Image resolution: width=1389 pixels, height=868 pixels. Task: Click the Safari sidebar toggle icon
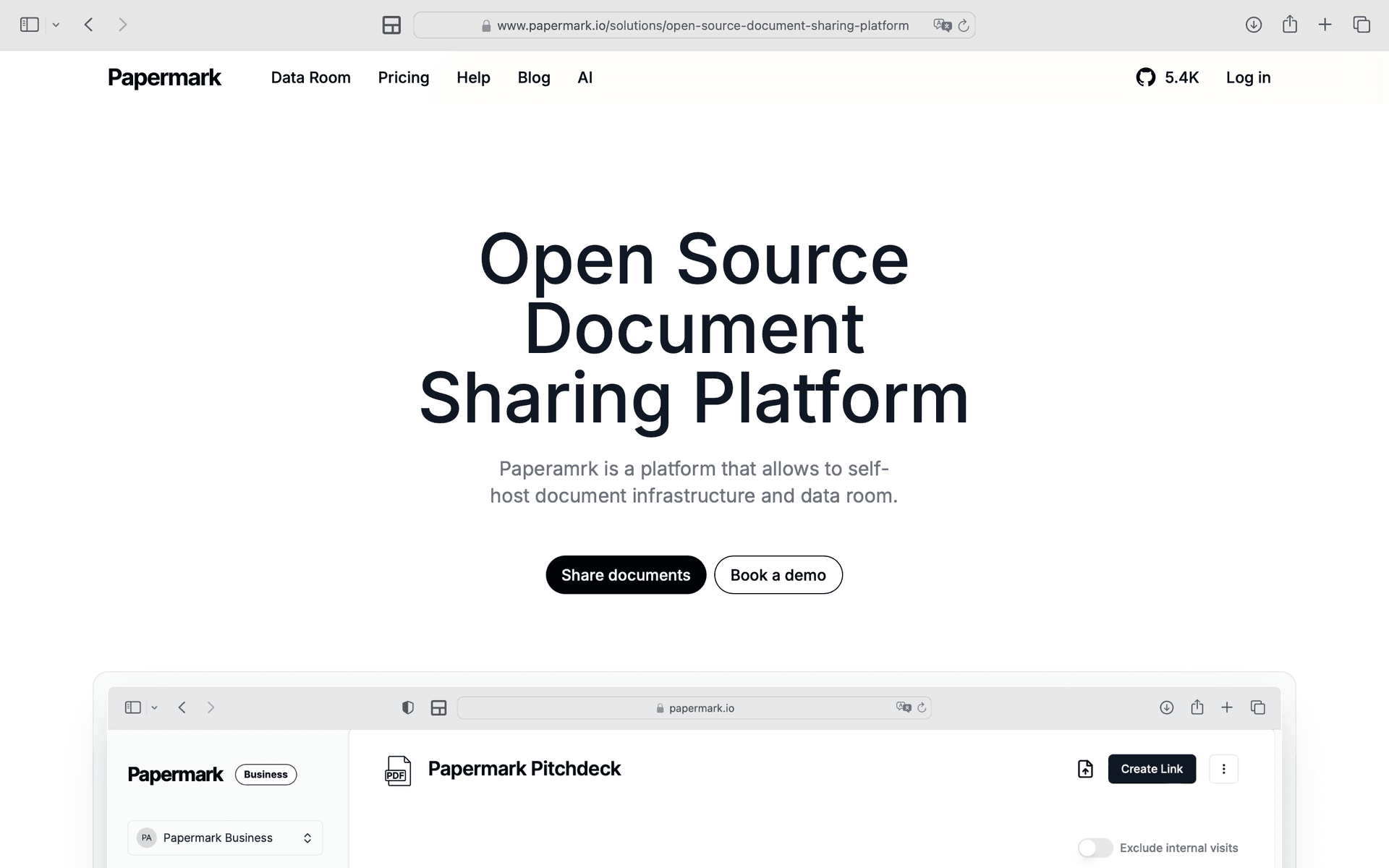tap(29, 25)
